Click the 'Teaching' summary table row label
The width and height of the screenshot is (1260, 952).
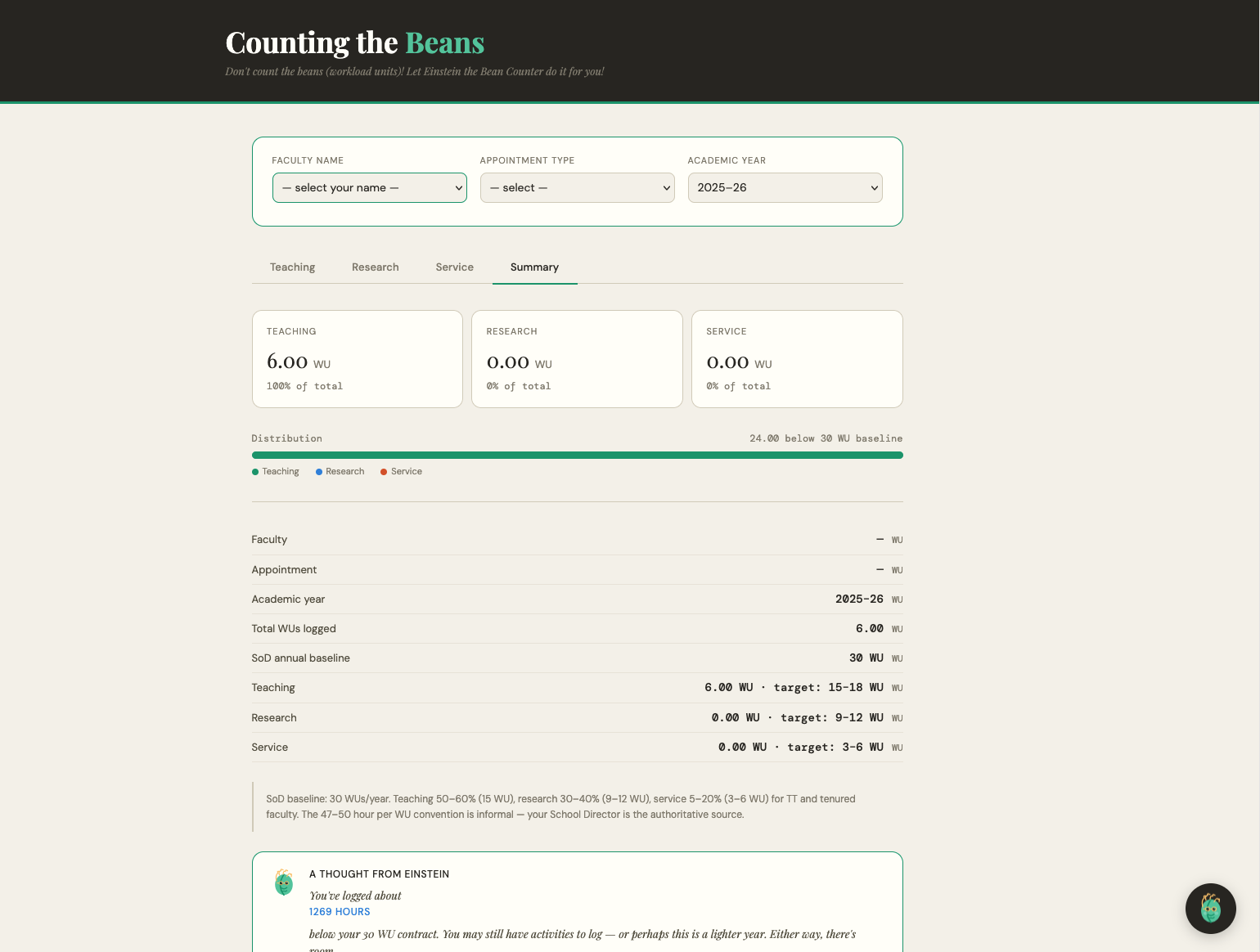click(x=273, y=688)
